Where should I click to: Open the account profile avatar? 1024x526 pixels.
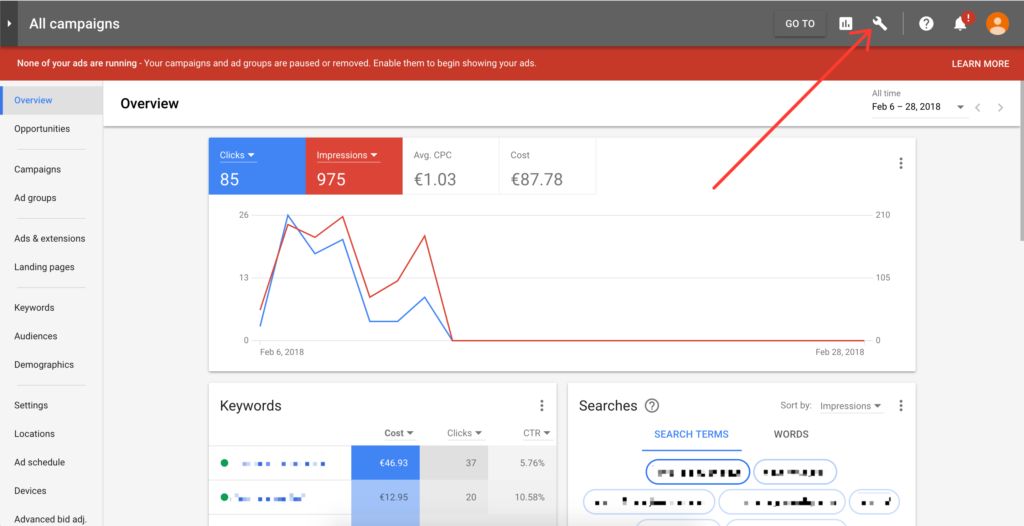(x=997, y=24)
